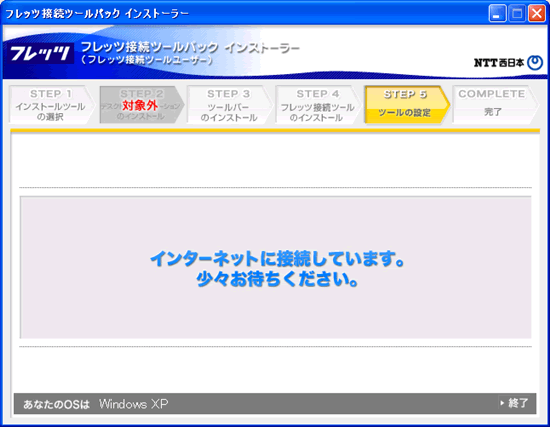The image size is (550, 427).
Task: Click the あなたのOSは label
Action: point(56,404)
